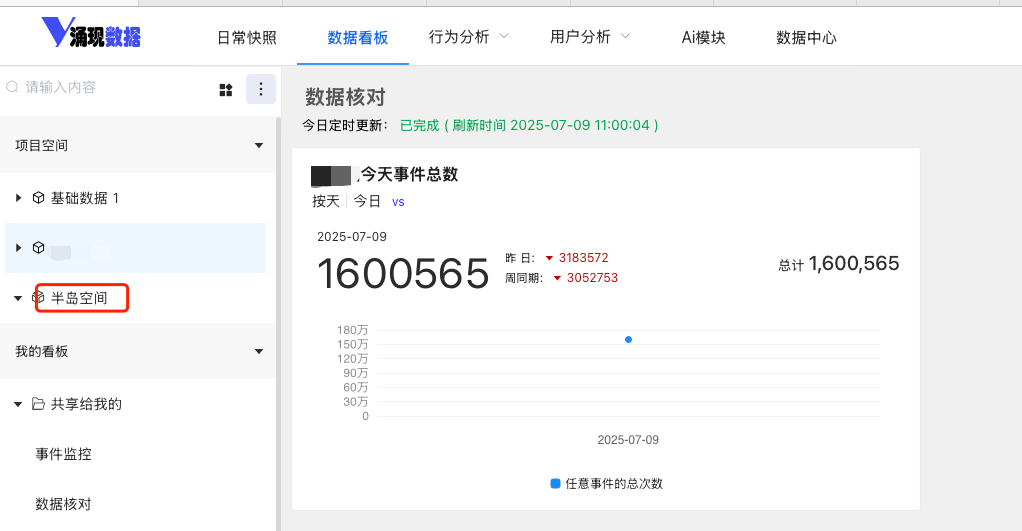Click the 数据核对 page title
The width and height of the screenshot is (1022, 531).
[x=345, y=97]
